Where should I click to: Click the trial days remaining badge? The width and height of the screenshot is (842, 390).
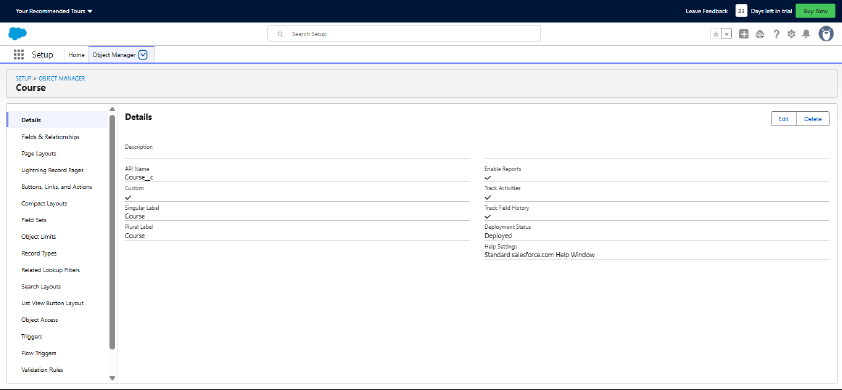741,11
